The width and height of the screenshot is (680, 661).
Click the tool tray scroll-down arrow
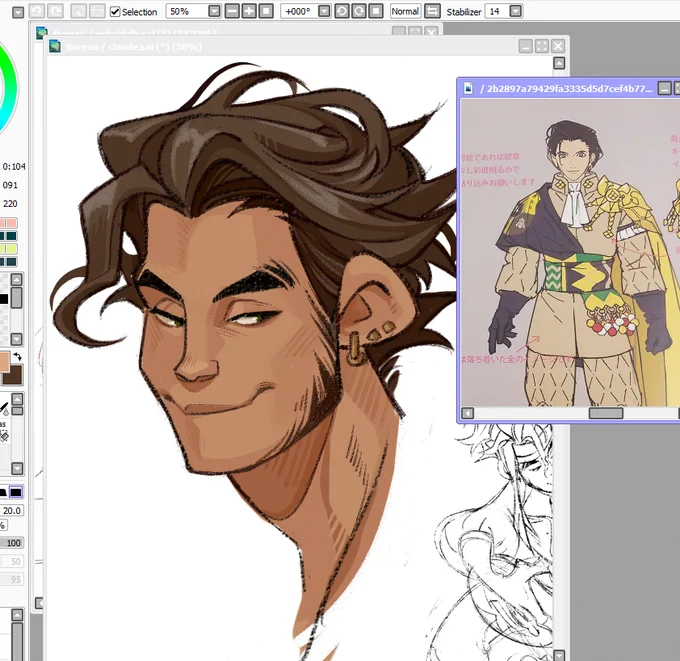[x=17, y=468]
